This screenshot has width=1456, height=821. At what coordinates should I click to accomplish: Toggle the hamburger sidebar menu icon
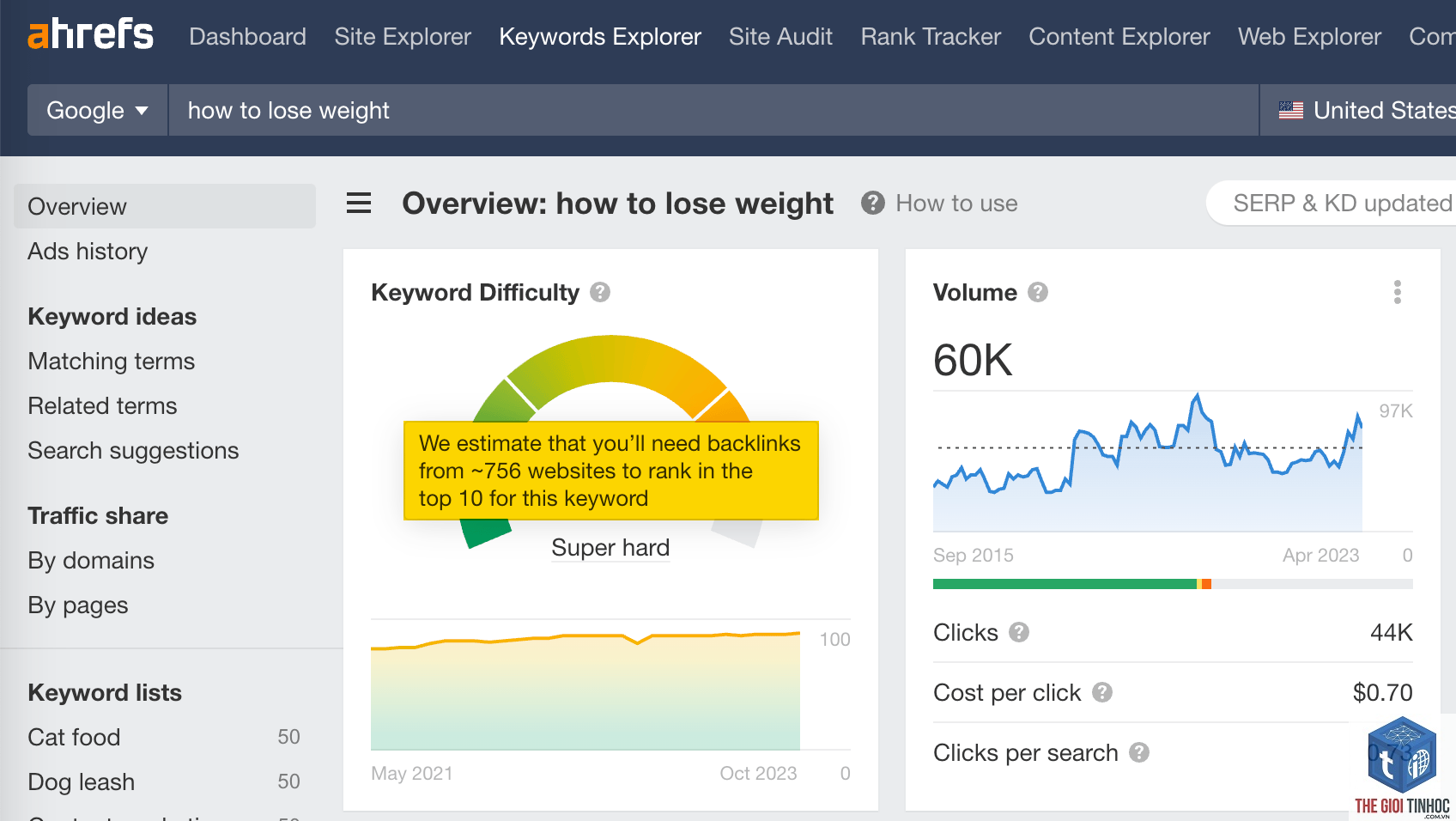(359, 204)
